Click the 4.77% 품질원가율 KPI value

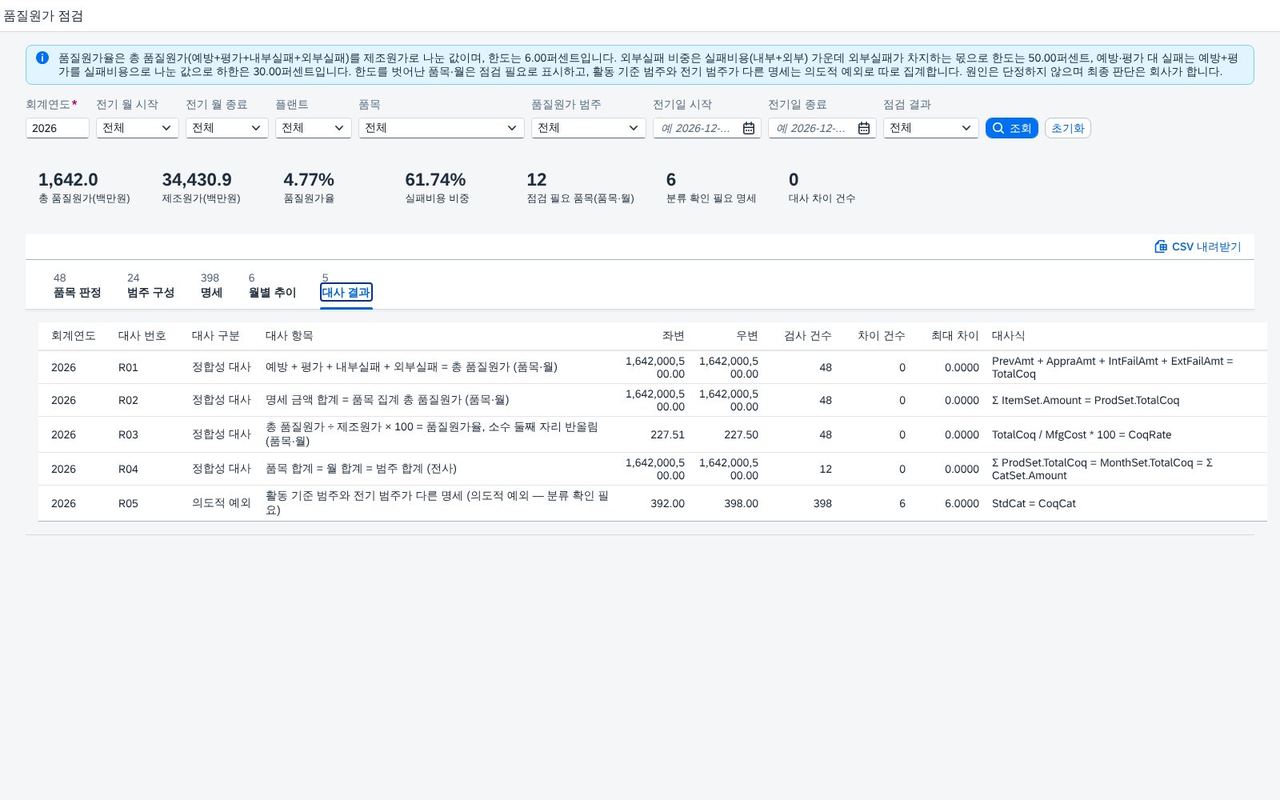(309, 180)
